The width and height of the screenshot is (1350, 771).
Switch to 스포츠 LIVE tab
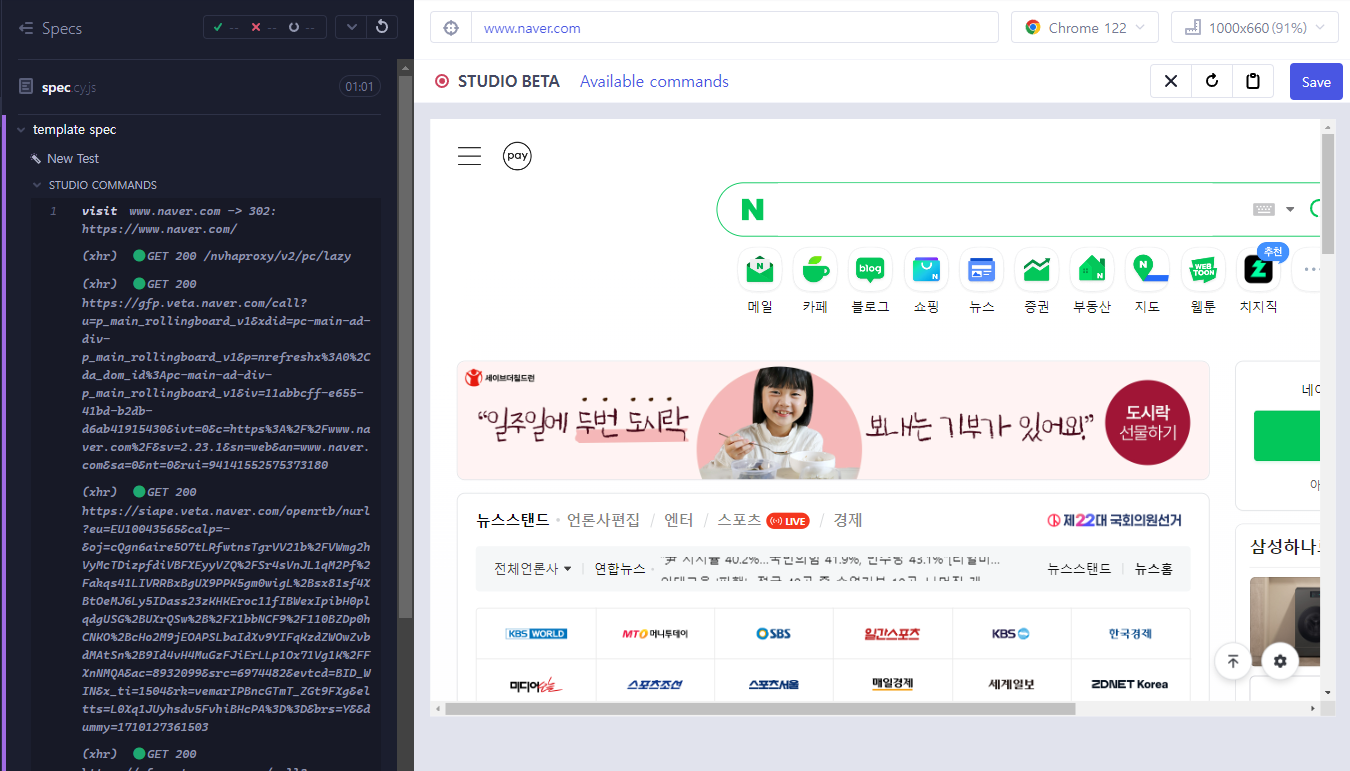coord(763,520)
